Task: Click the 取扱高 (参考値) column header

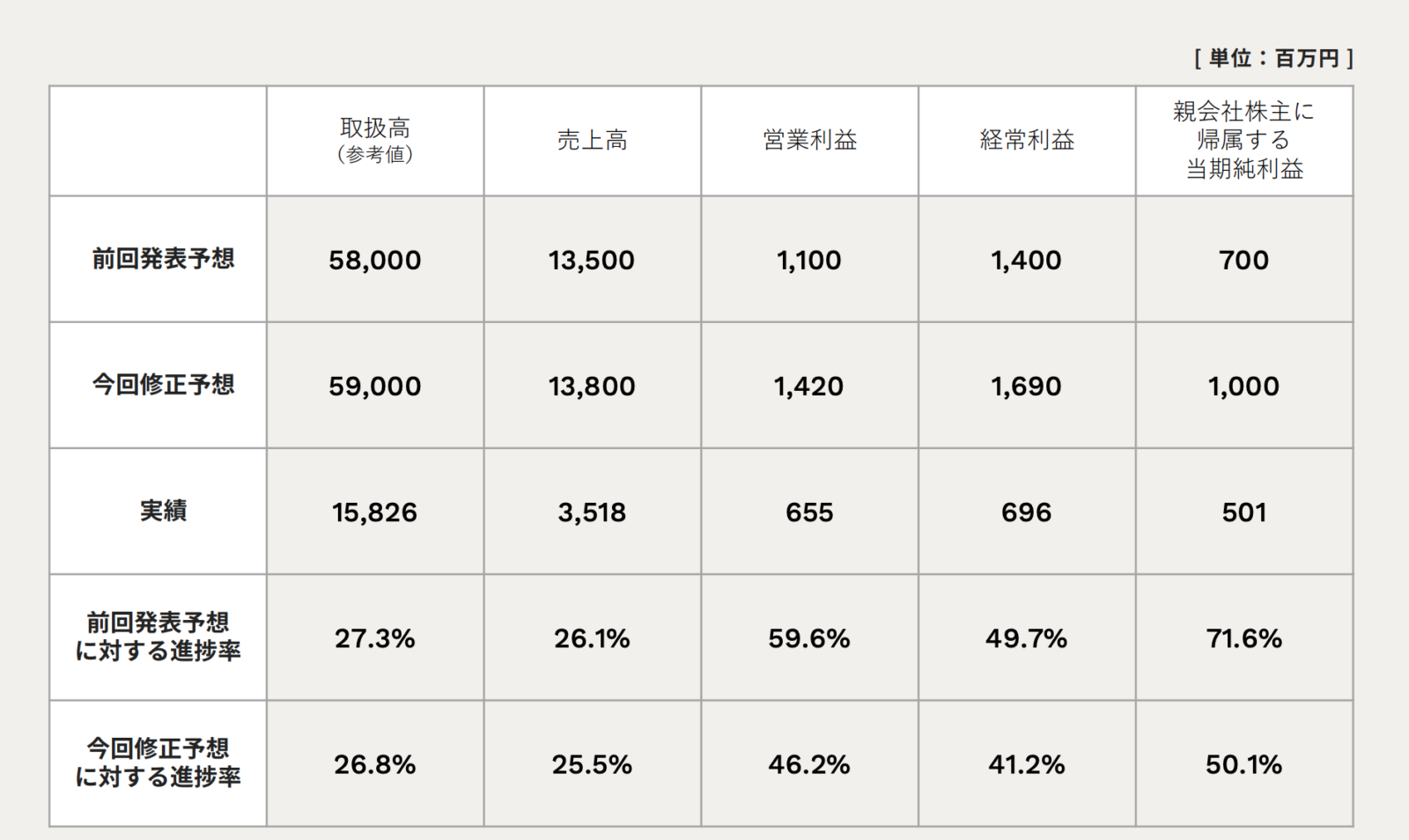Action: (375, 141)
